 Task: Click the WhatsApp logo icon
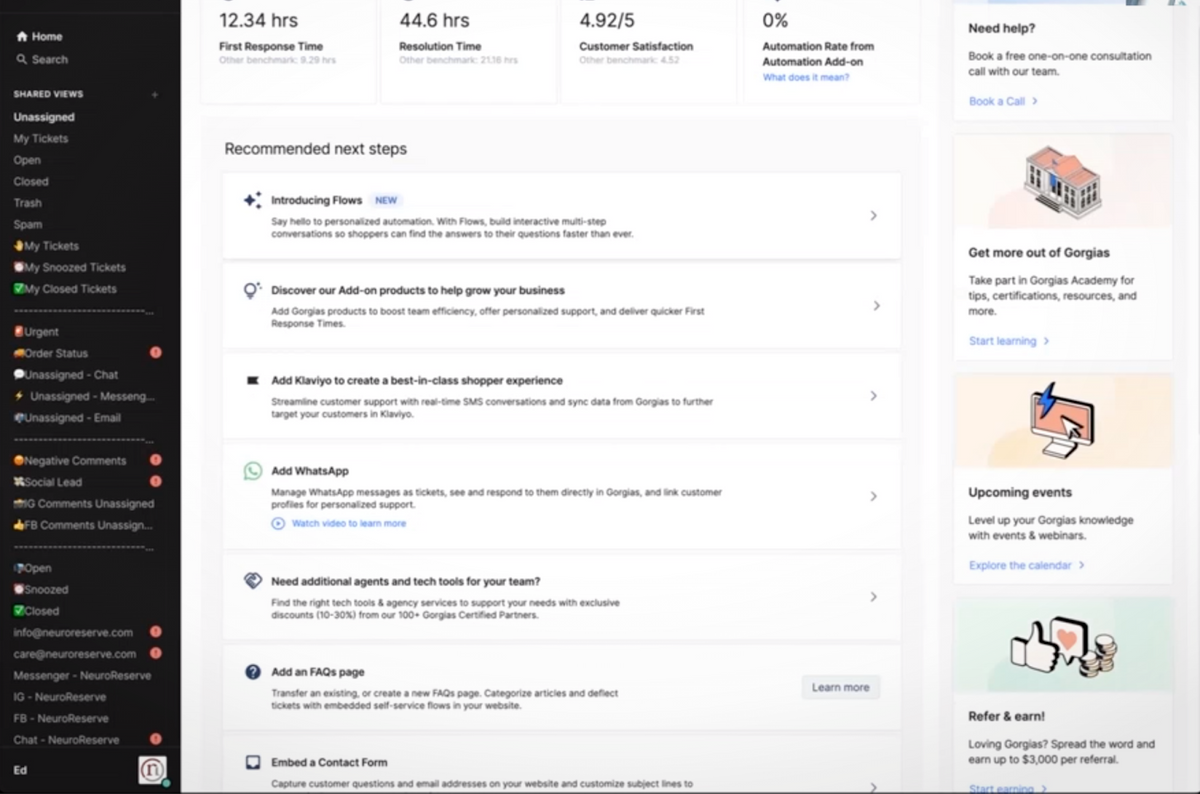point(252,471)
